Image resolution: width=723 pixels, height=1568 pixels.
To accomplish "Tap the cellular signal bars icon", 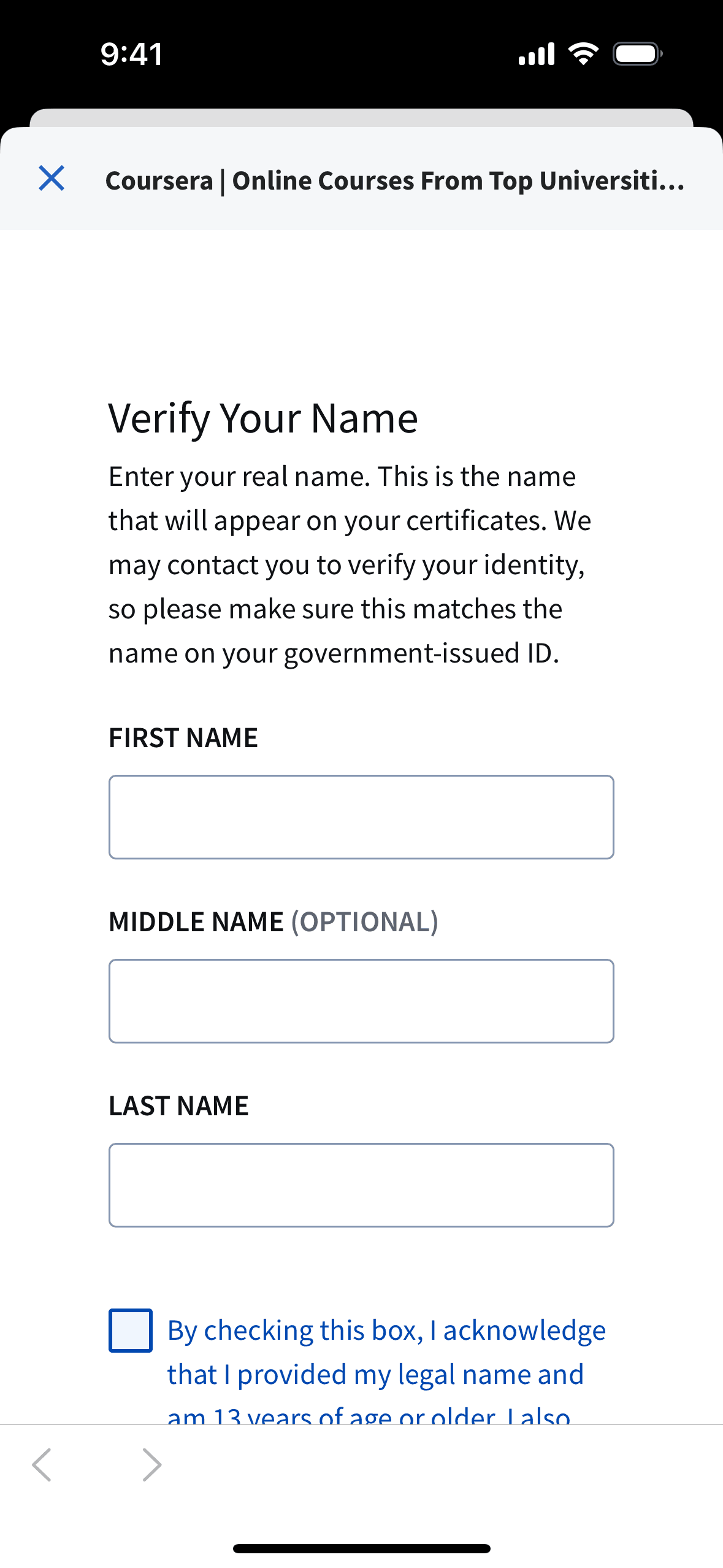I will point(537,54).
